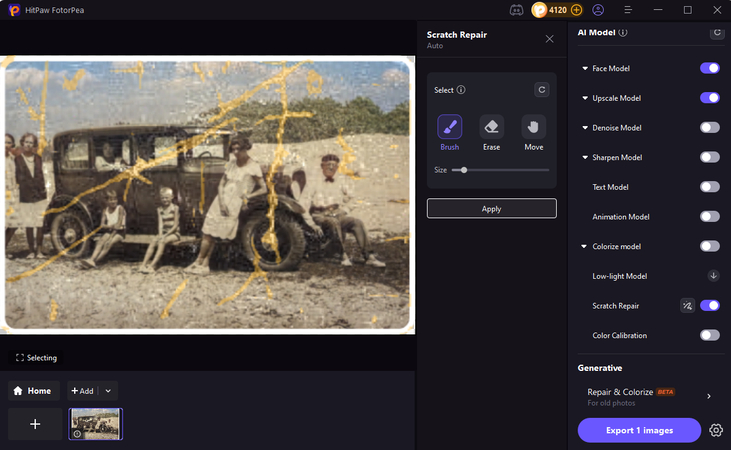Open the AI Model info icon
731x450 pixels.
(623, 33)
